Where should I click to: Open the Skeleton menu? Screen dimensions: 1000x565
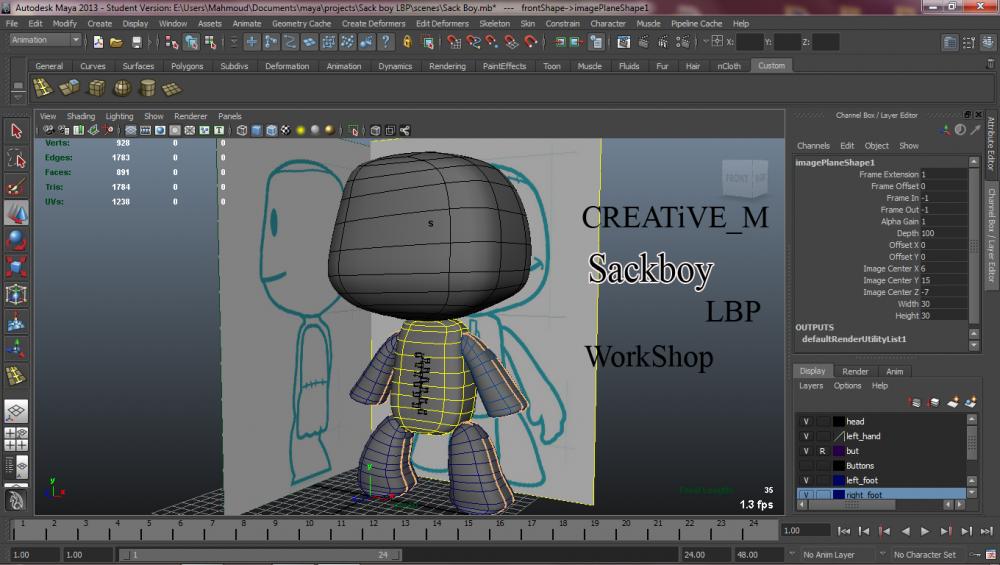click(x=494, y=24)
